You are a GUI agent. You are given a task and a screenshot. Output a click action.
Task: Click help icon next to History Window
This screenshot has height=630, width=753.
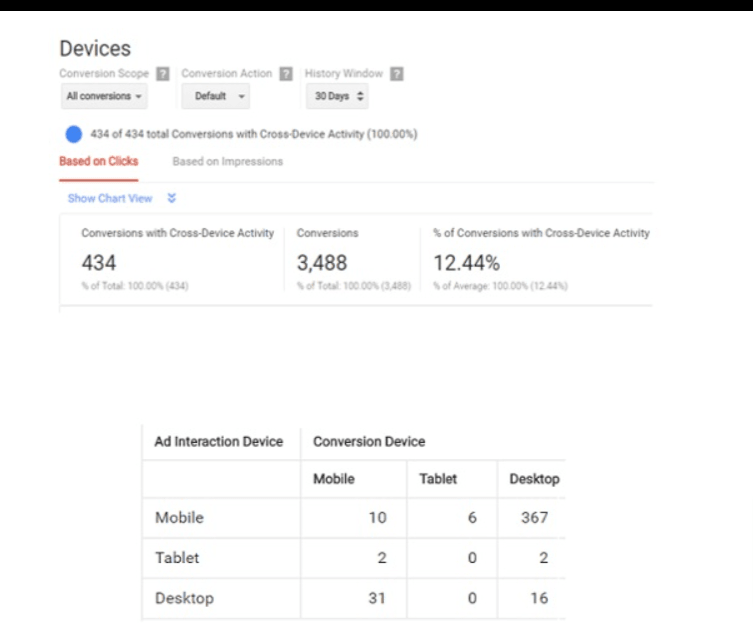coord(397,74)
